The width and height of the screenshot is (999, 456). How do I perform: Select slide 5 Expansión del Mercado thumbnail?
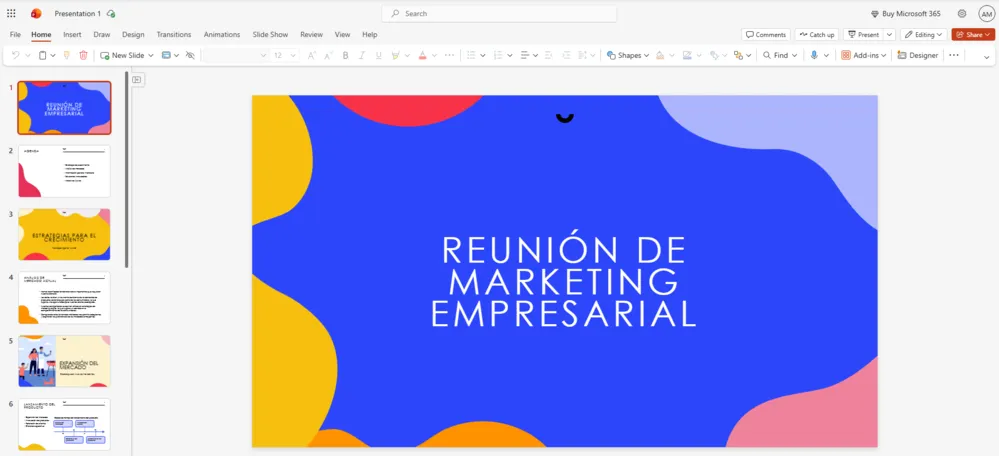pos(64,361)
